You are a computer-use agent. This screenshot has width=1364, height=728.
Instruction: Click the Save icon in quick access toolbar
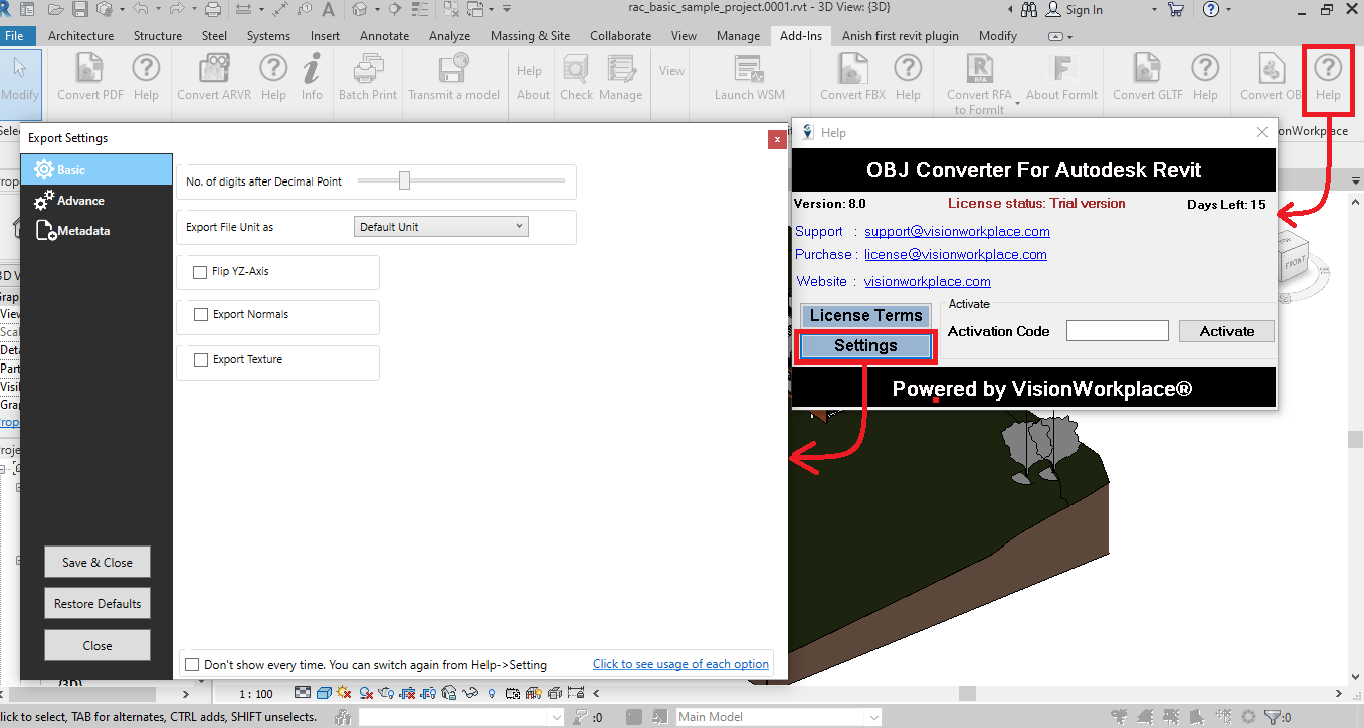pyautogui.click(x=81, y=10)
